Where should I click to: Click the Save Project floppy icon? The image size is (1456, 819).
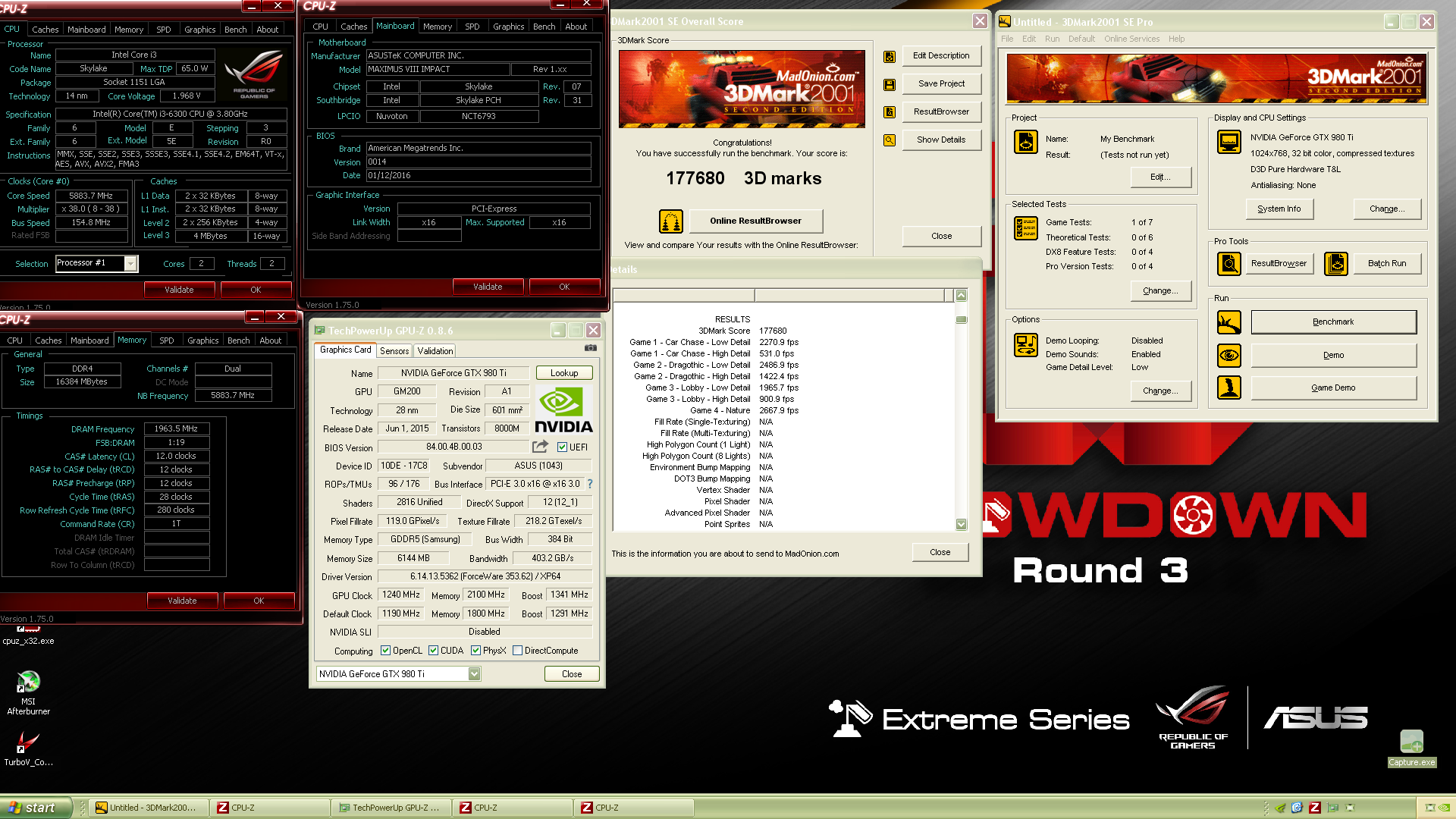[x=890, y=84]
